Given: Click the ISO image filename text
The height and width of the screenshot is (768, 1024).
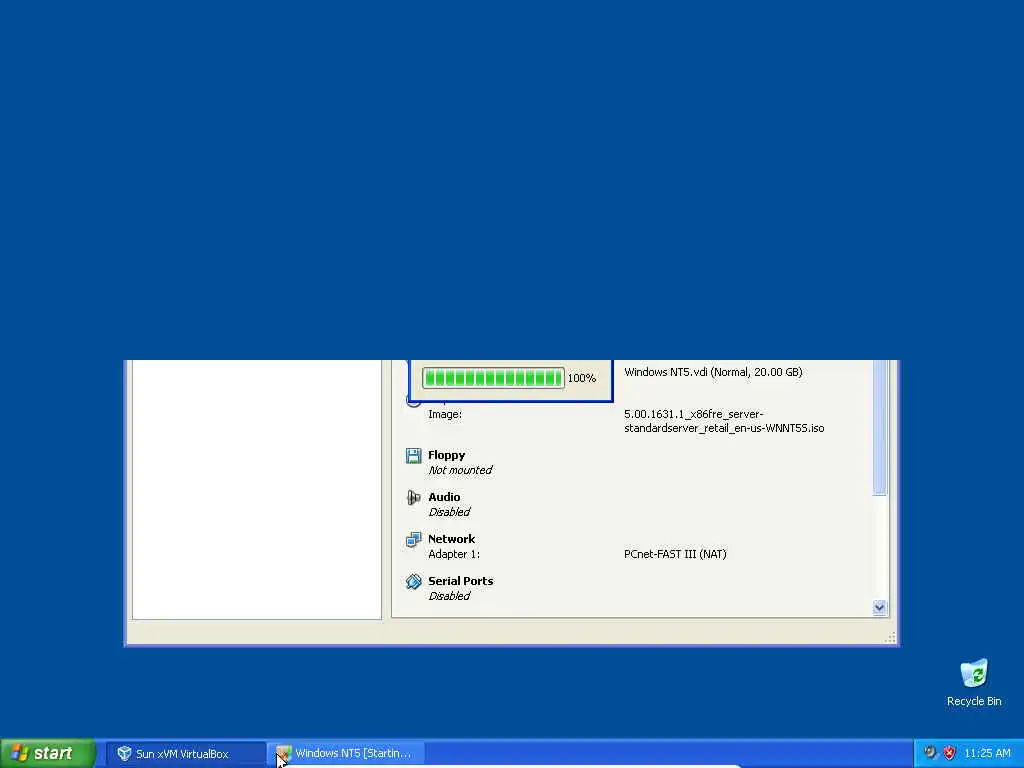Looking at the screenshot, I should click(724, 421).
